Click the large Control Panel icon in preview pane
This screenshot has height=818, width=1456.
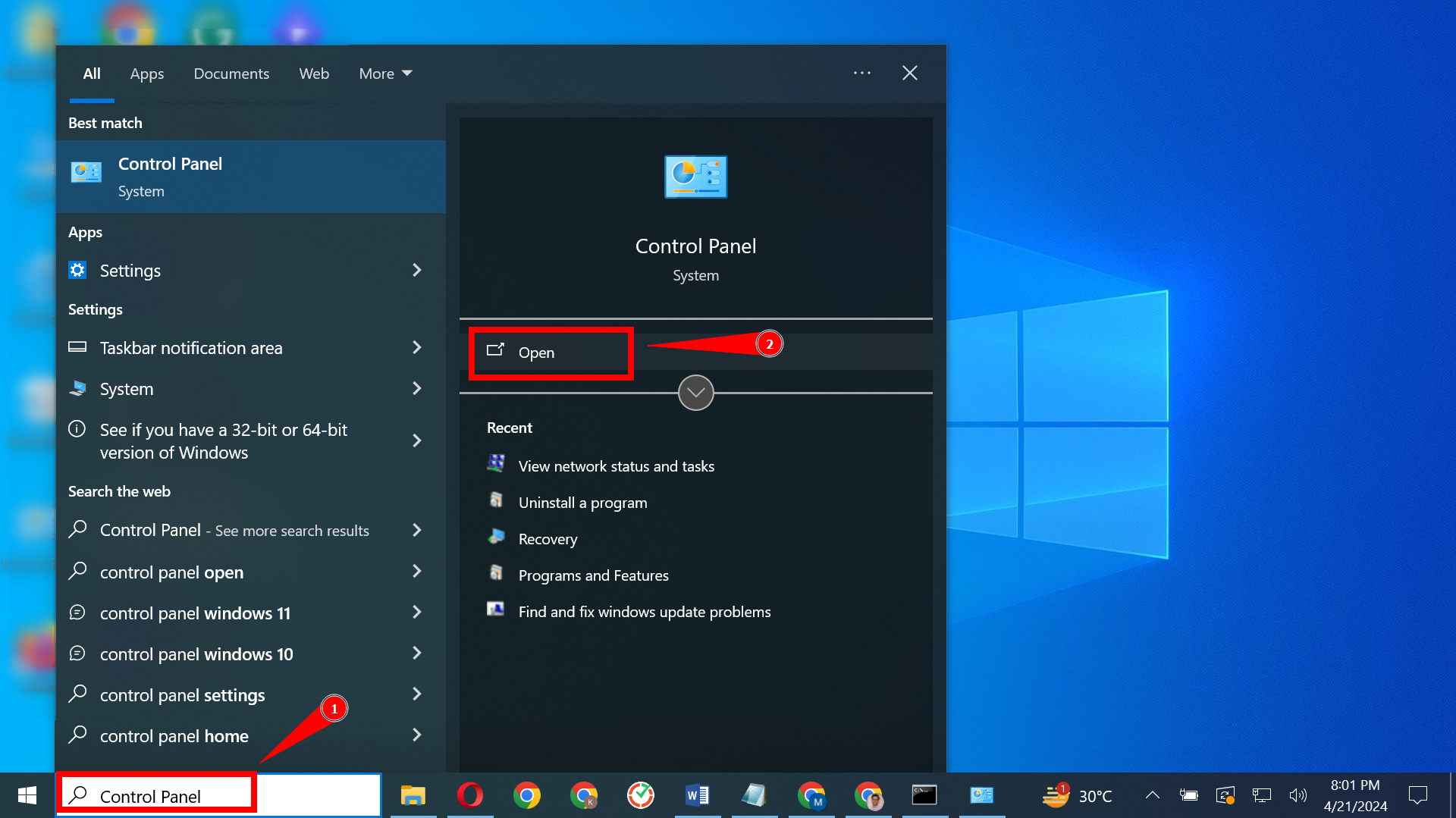click(695, 177)
